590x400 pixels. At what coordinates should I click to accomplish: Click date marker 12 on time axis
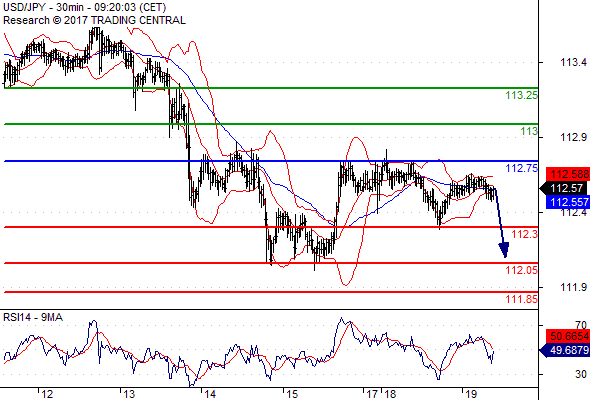[47, 394]
